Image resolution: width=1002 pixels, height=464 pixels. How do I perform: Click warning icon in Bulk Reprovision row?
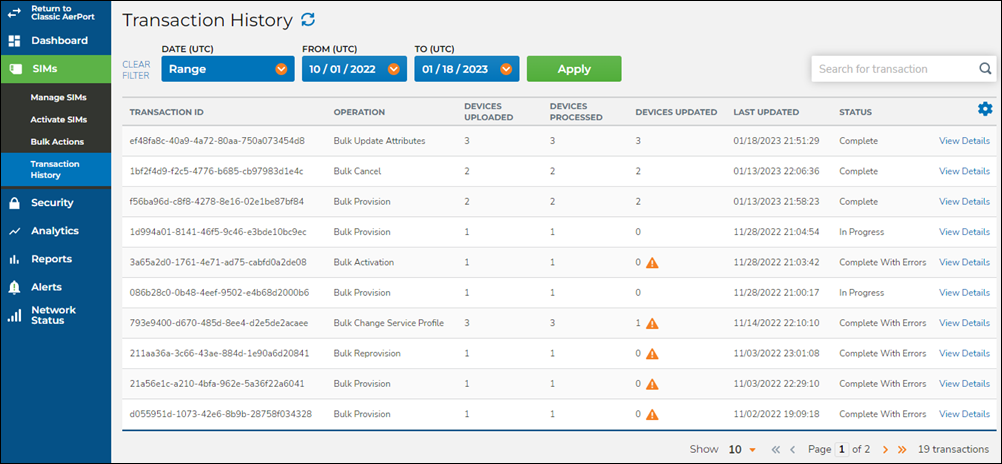(651, 353)
